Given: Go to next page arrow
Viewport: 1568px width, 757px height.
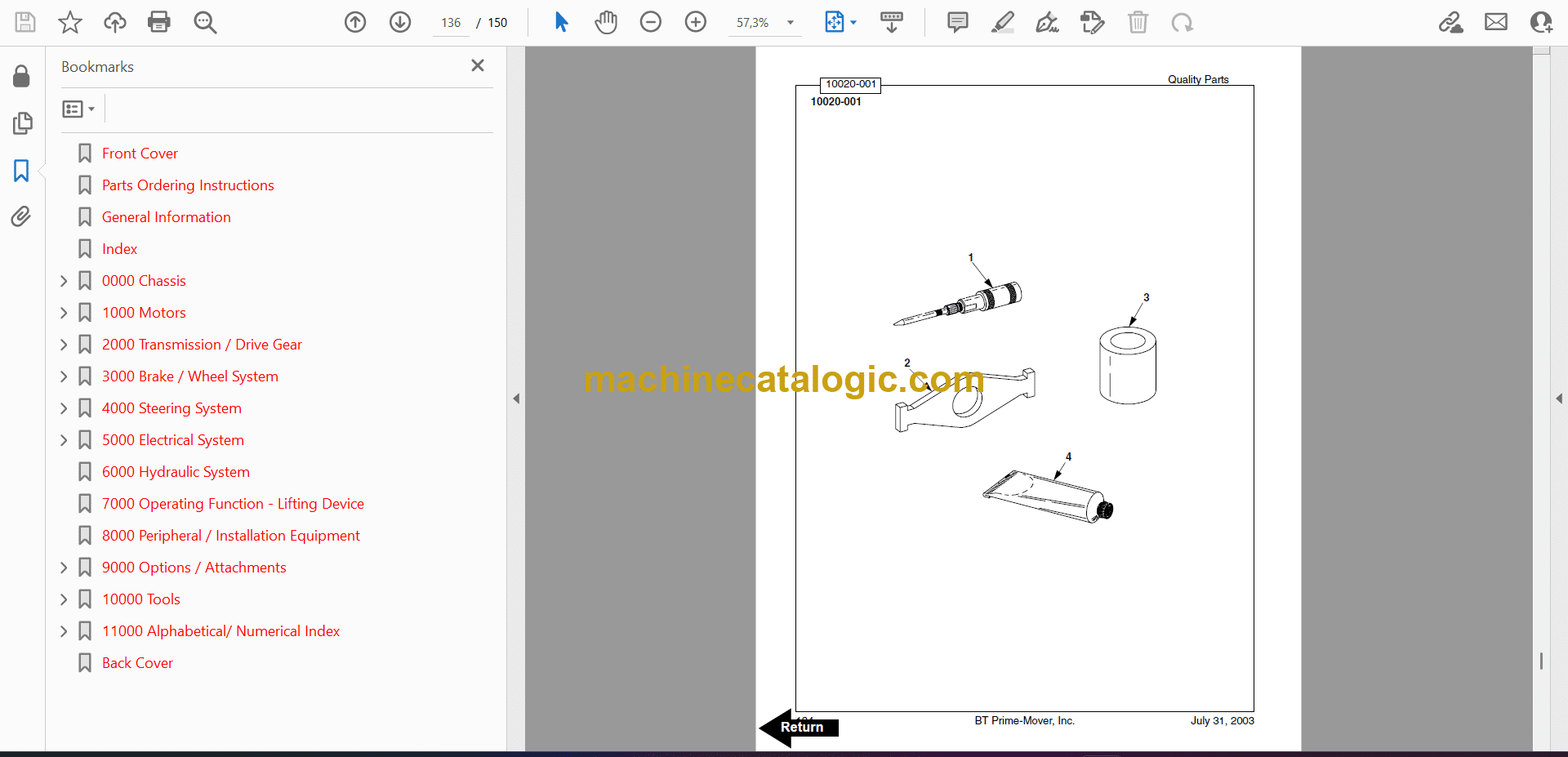Looking at the screenshot, I should [x=400, y=22].
